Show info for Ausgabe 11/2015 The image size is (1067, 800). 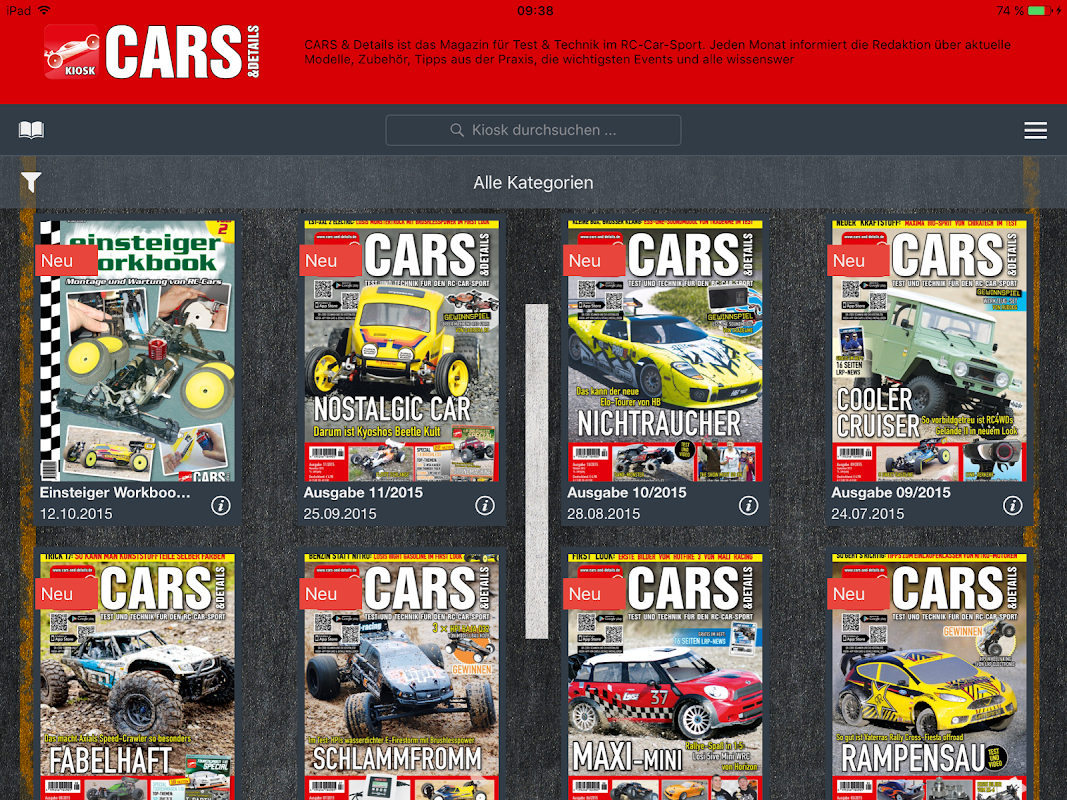[x=485, y=505]
